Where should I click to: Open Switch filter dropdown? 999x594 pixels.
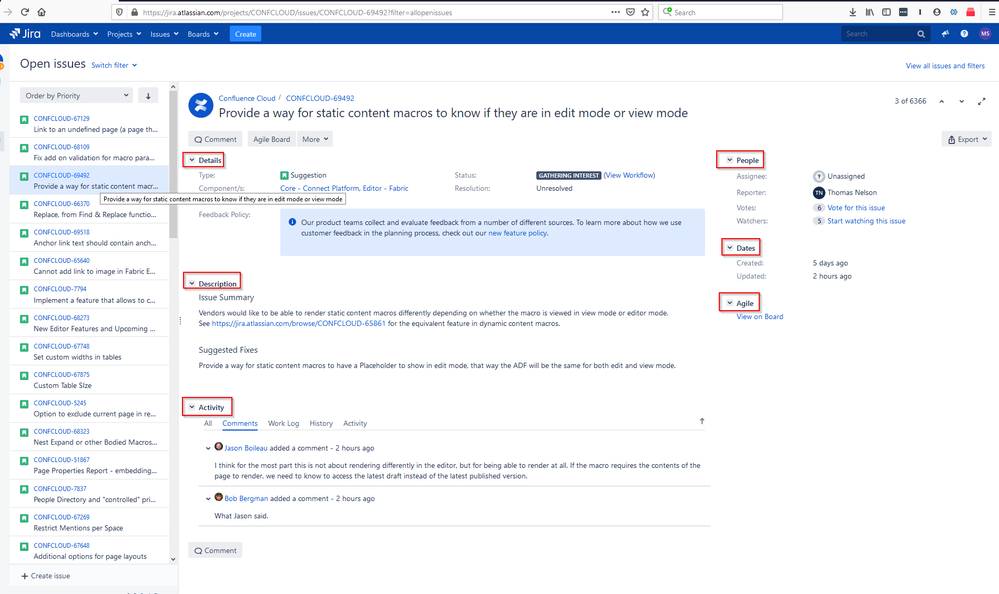[114, 65]
